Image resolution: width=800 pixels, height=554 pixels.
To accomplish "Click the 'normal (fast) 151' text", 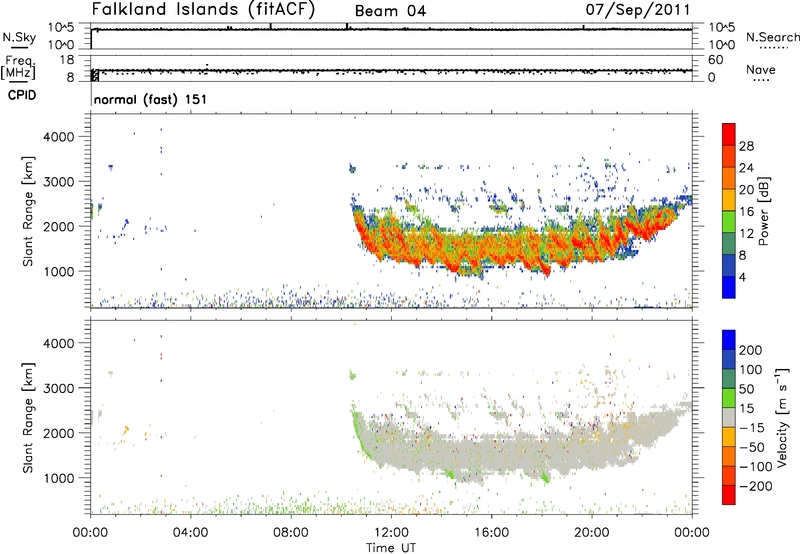I will [151, 99].
